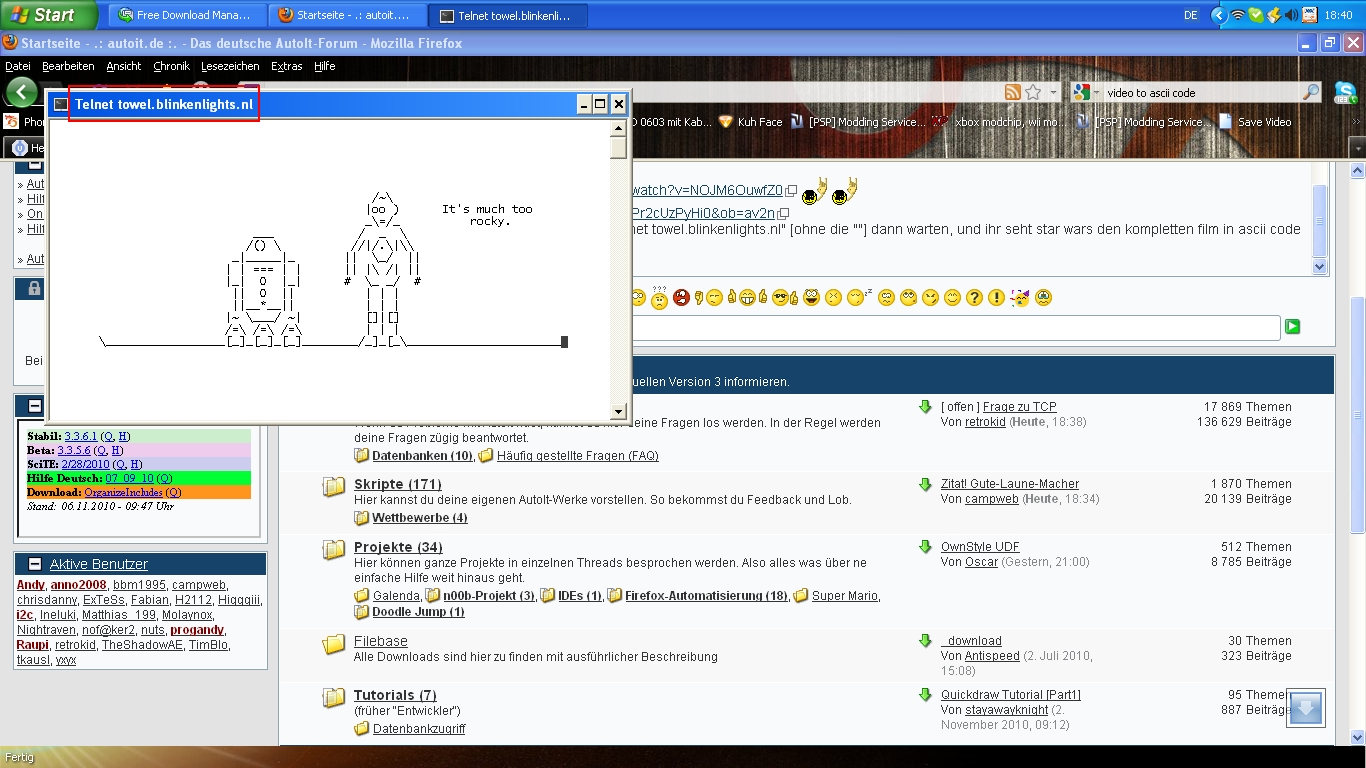Collapse the version info sidebar box
The height and width of the screenshot is (768, 1366).
pyautogui.click(x=35, y=406)
